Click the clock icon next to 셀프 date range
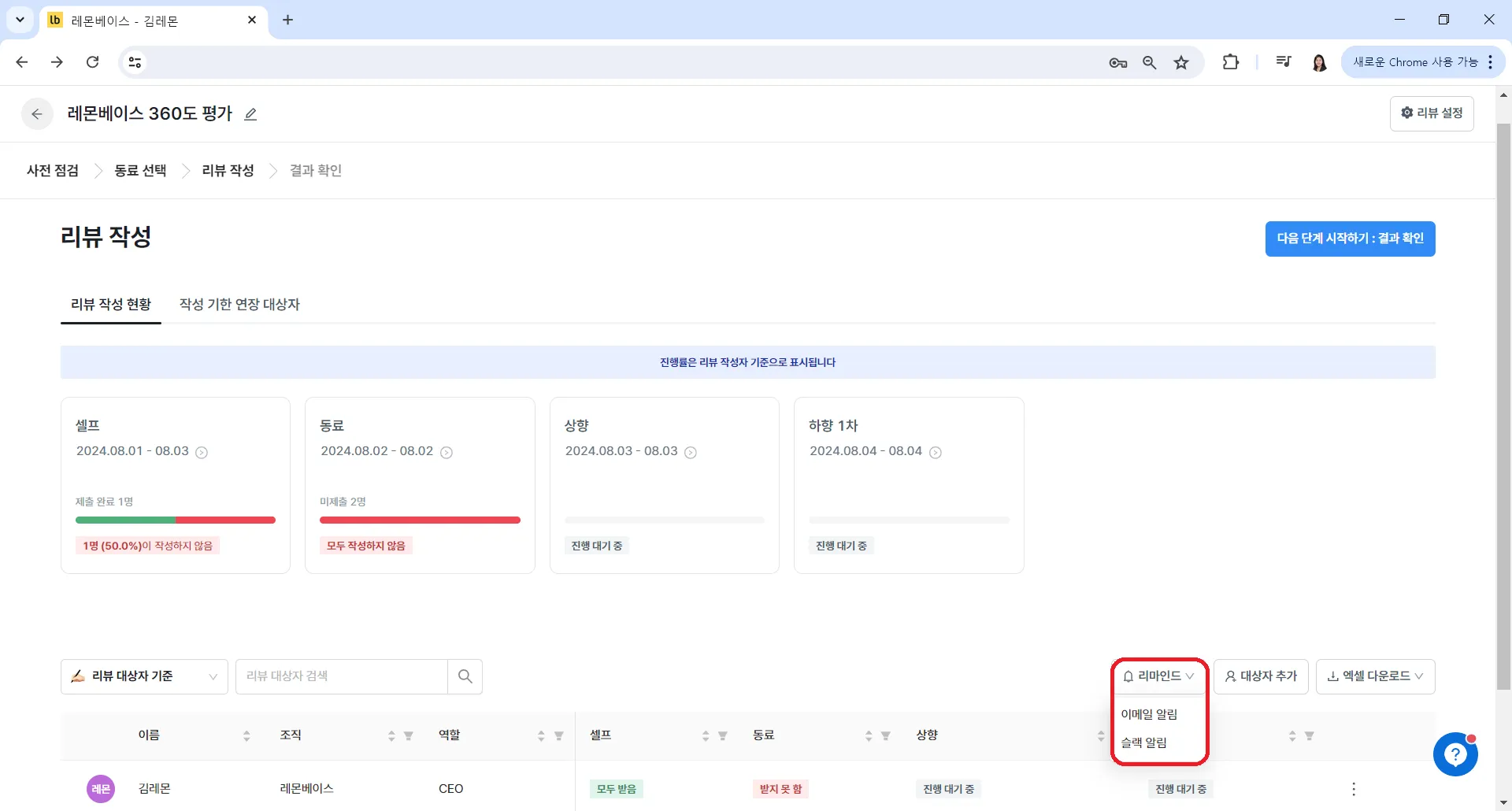This screenshot has height=811, width=1512. 202,452
